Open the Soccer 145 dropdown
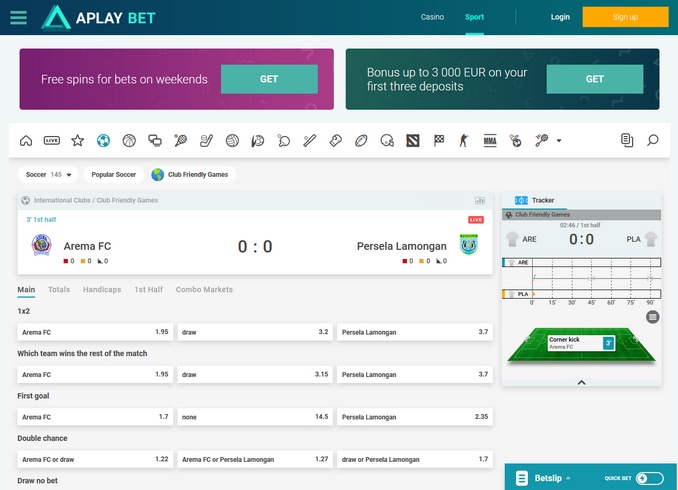This screenshot has height=490, width=678. coord(48,175)
